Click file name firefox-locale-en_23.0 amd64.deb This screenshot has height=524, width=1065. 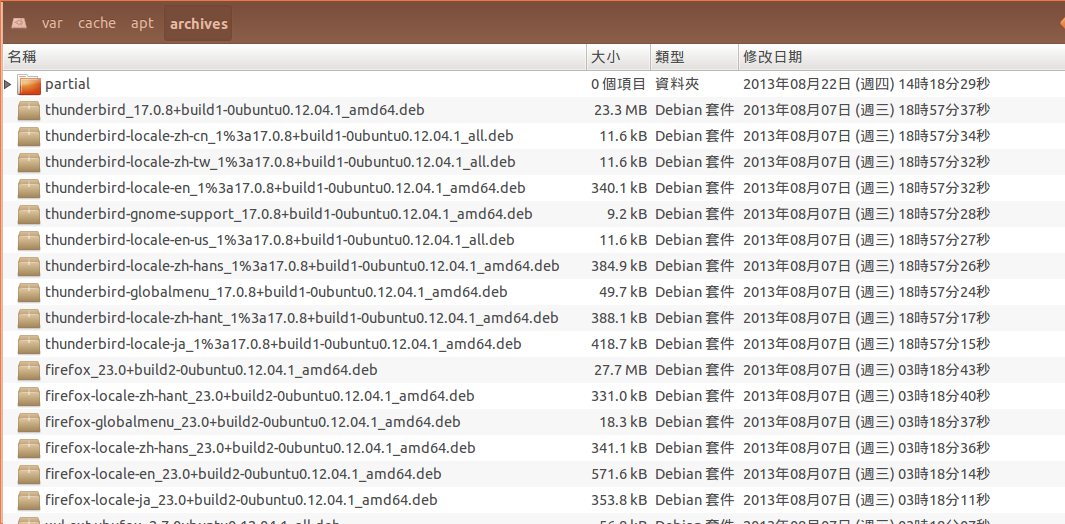pyautogui.click(x=243, y=474)
